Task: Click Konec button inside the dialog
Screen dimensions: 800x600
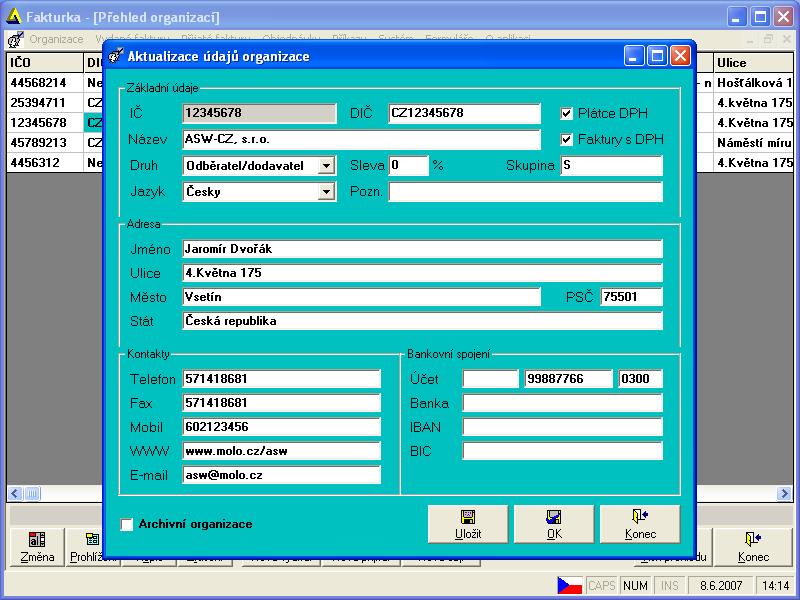Action: tap(640, 524)
